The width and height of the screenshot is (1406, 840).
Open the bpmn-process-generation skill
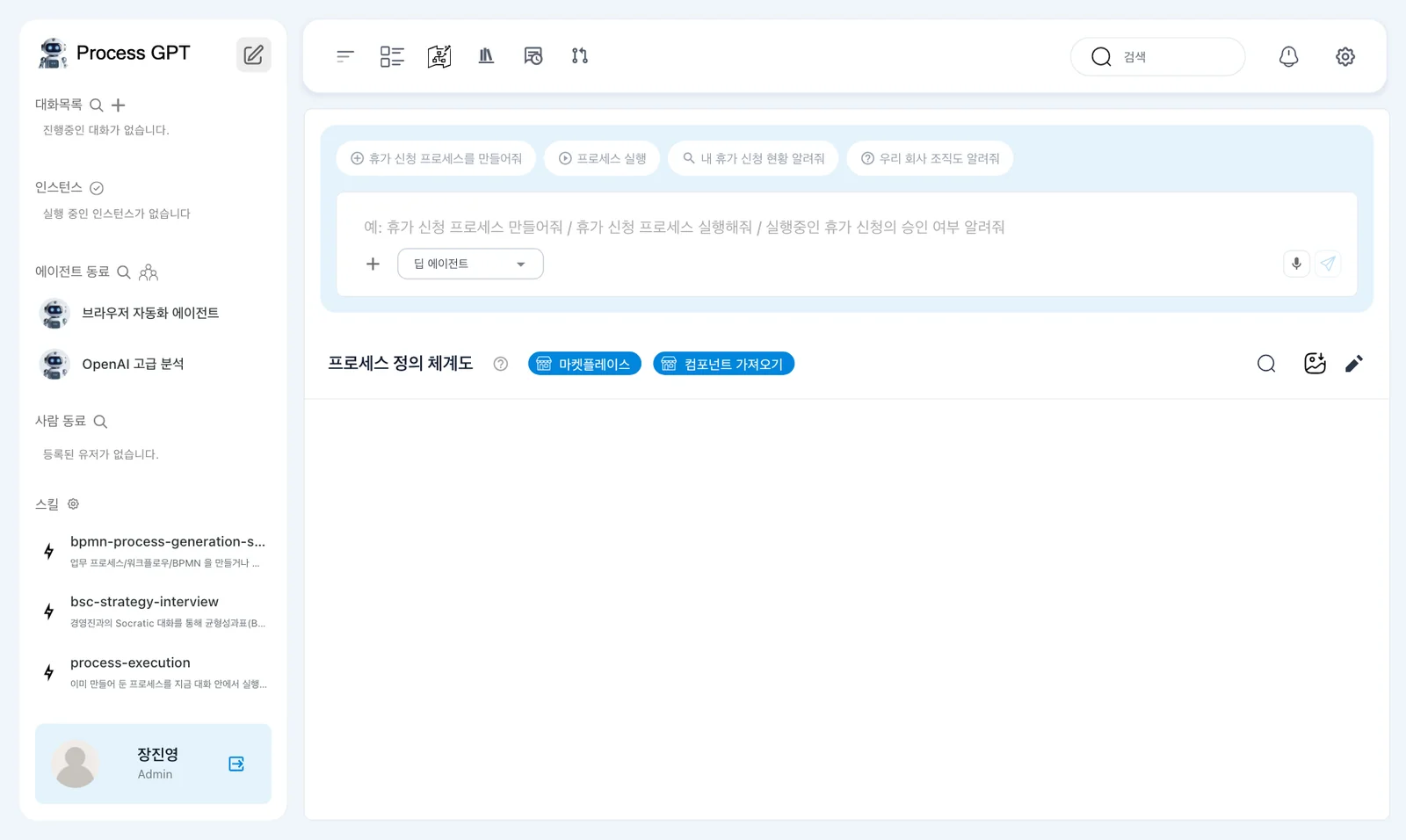click(153, 551)
